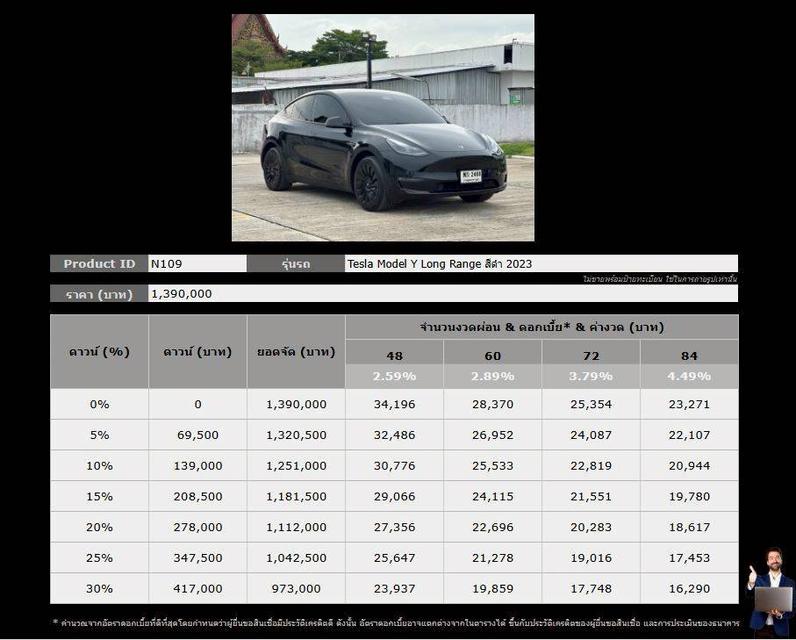Click the 4.49% interest rate cell
This screenshot has width=796, height=640.
[689, 376]
